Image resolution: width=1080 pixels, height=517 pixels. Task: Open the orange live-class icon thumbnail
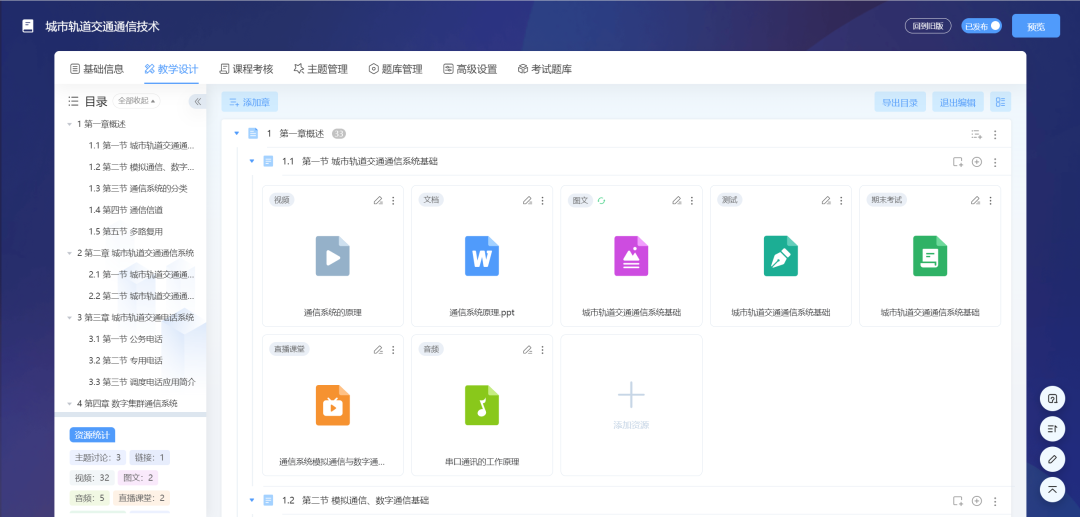(x=333, y=405)
